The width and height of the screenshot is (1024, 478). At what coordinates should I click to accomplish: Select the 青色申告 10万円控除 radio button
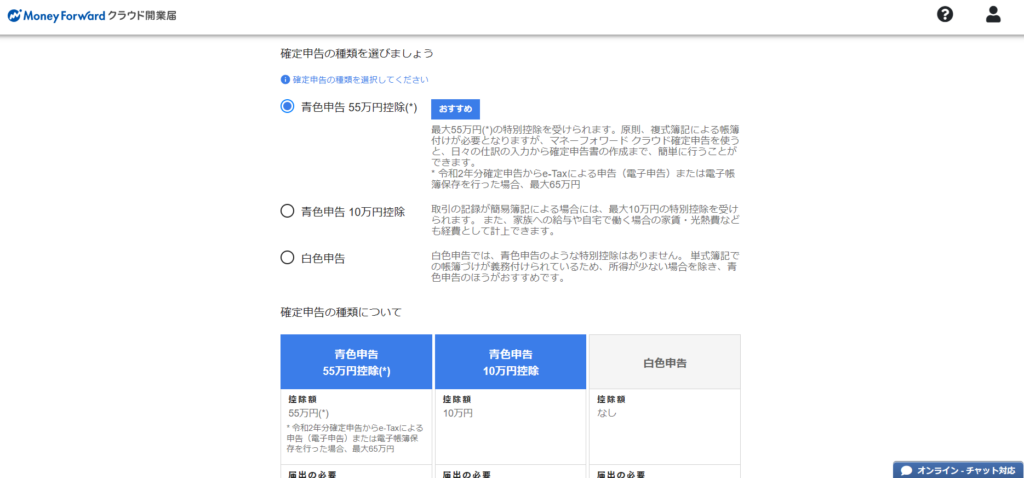coord(287,211)
